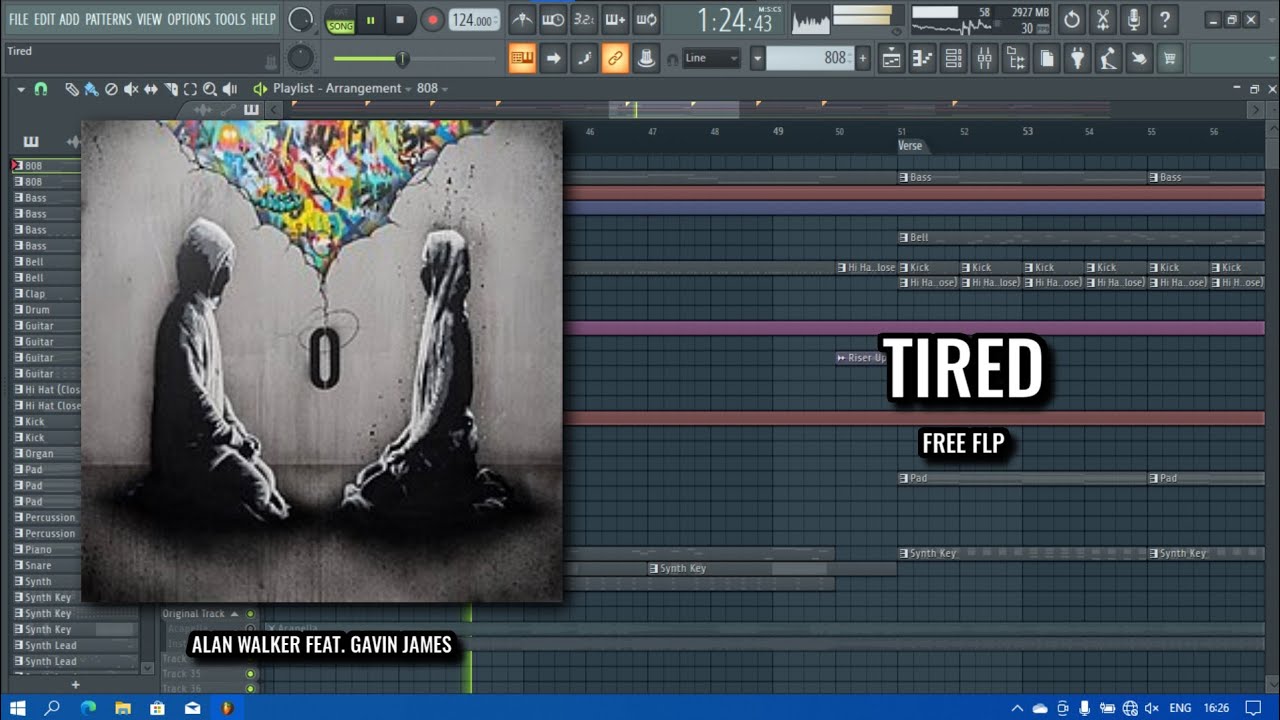The height and width of the screenshot is (720, 1280).
Task: Toggle the 3-2-1 countdown before recording
Action: coord(584,19)
